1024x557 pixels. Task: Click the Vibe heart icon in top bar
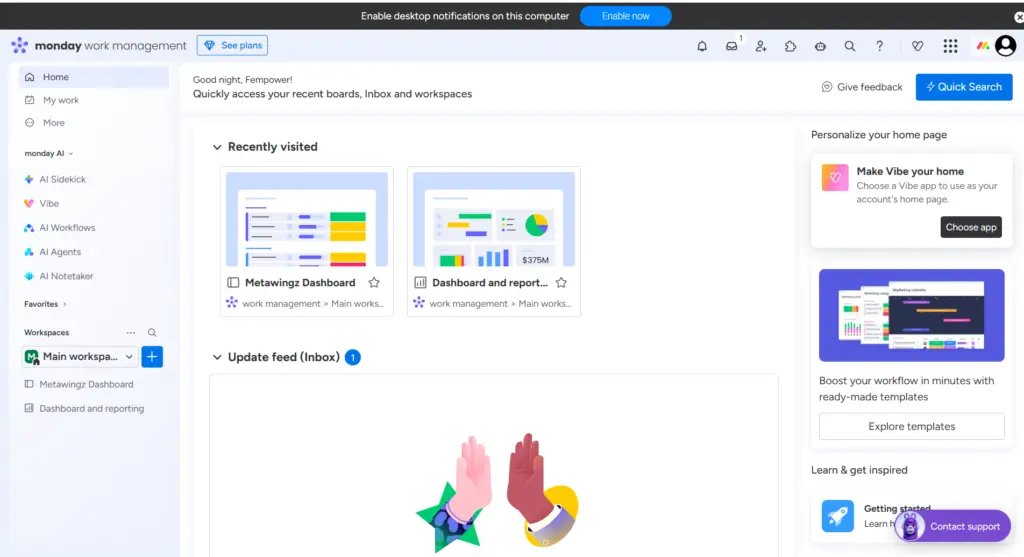click(918, 46)
